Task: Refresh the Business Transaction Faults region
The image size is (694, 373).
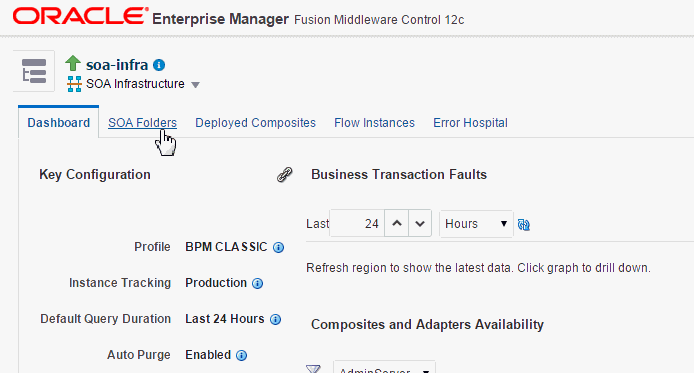Action: (524, 224)
